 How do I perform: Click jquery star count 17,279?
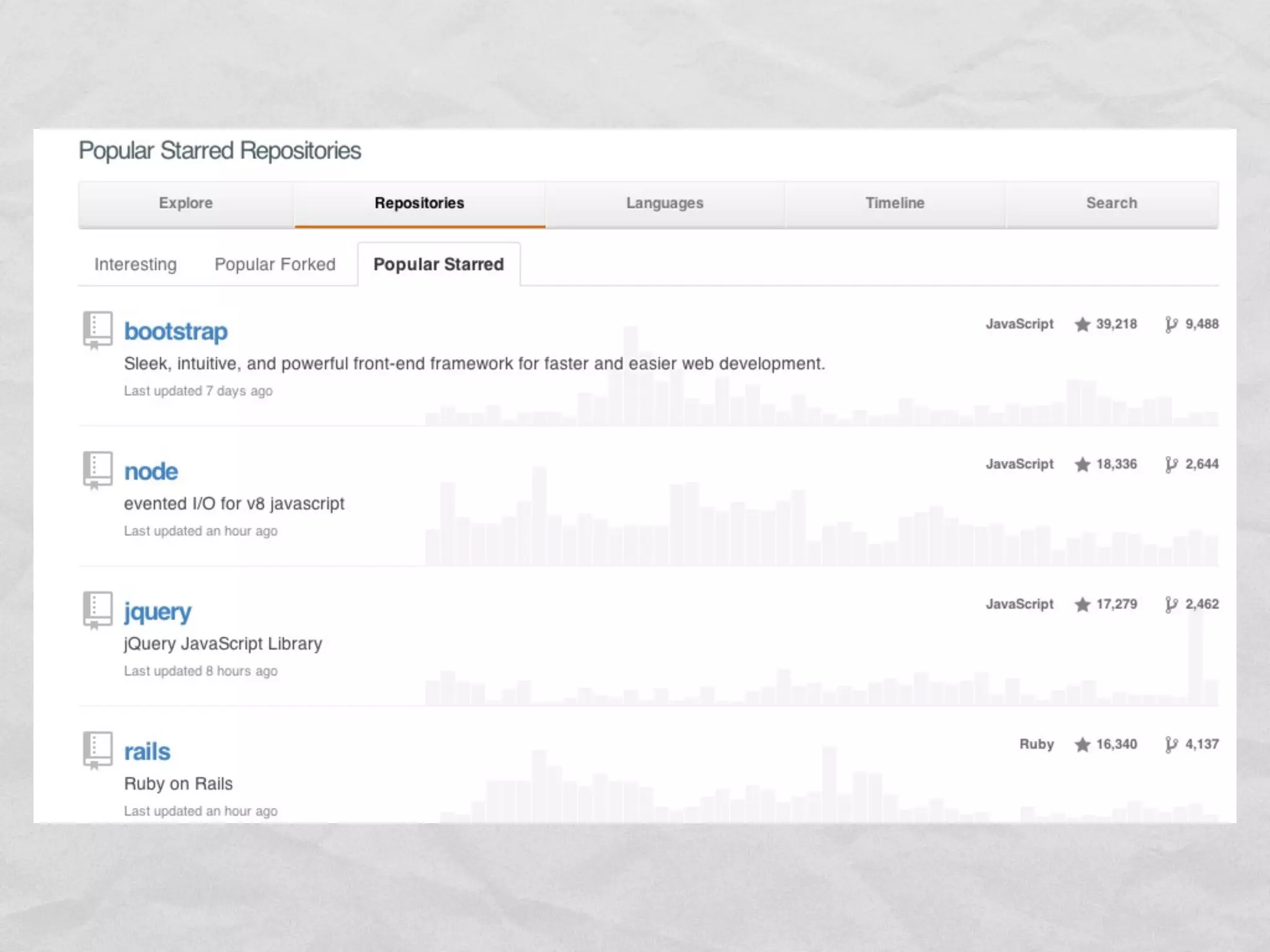click(x=1117, y=604)
